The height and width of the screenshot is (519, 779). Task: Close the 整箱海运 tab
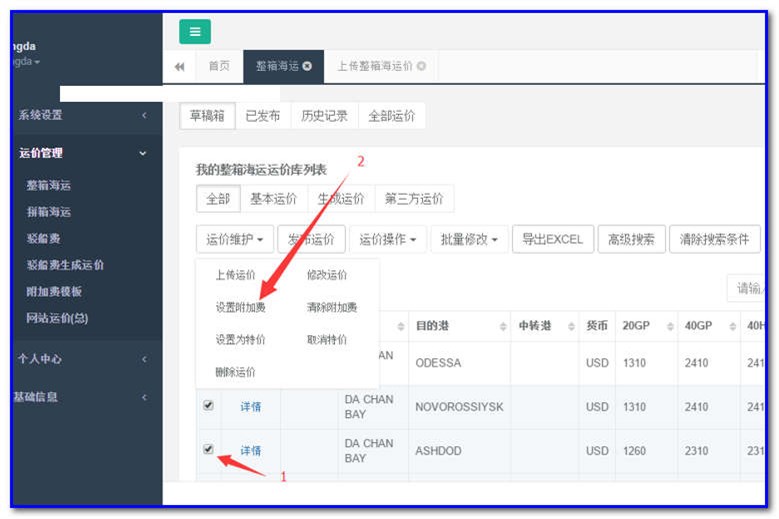307,66
